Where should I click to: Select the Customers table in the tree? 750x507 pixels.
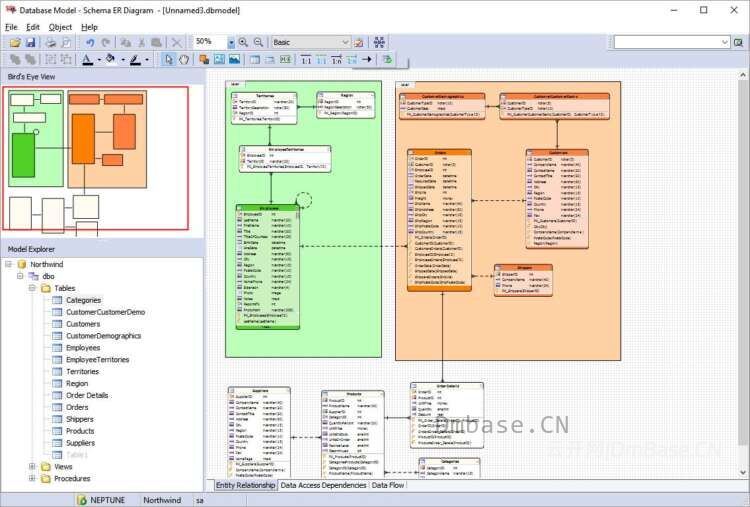pos(83,324)
